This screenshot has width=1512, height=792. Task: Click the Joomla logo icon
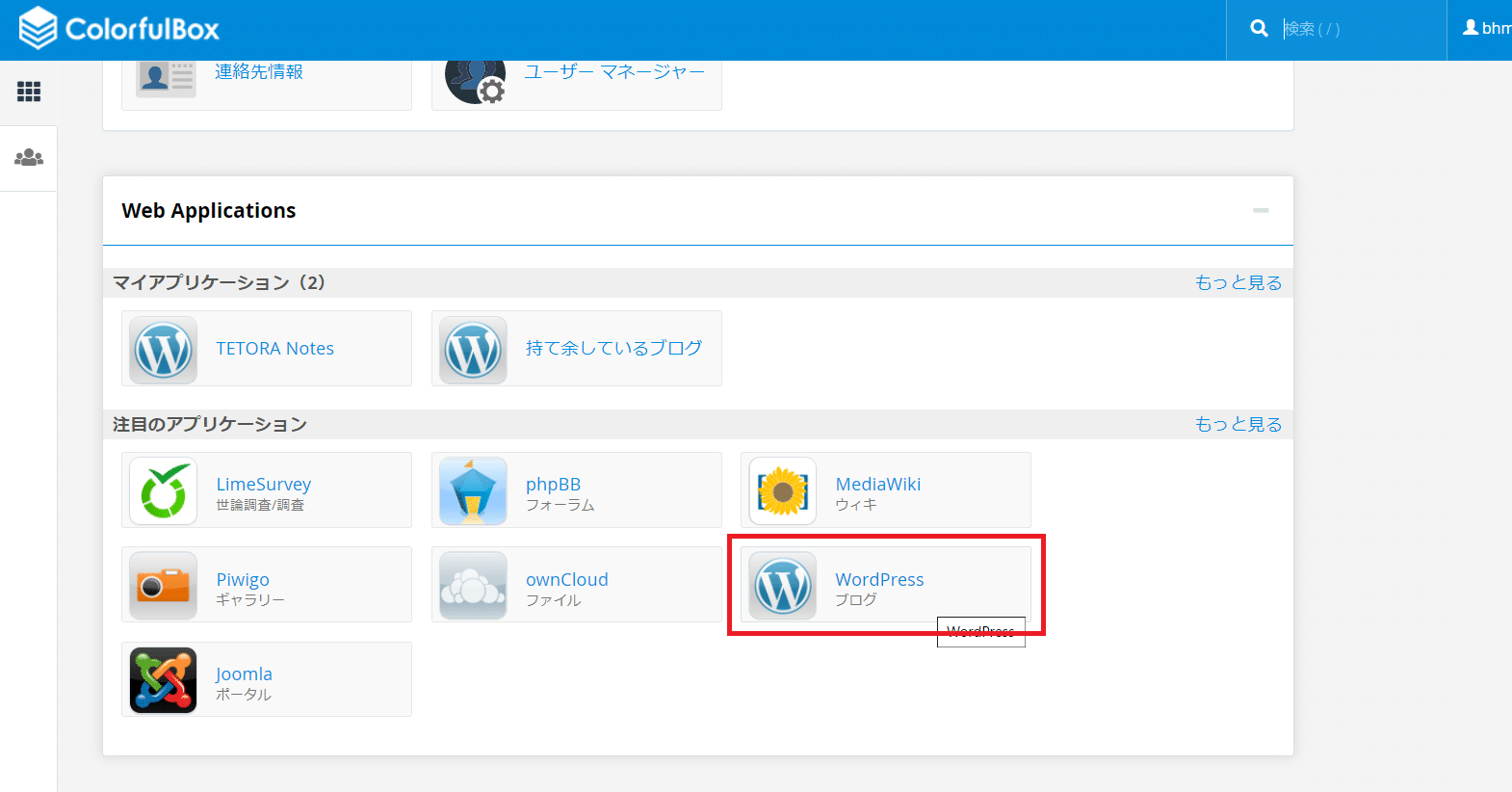coord(164,680)
